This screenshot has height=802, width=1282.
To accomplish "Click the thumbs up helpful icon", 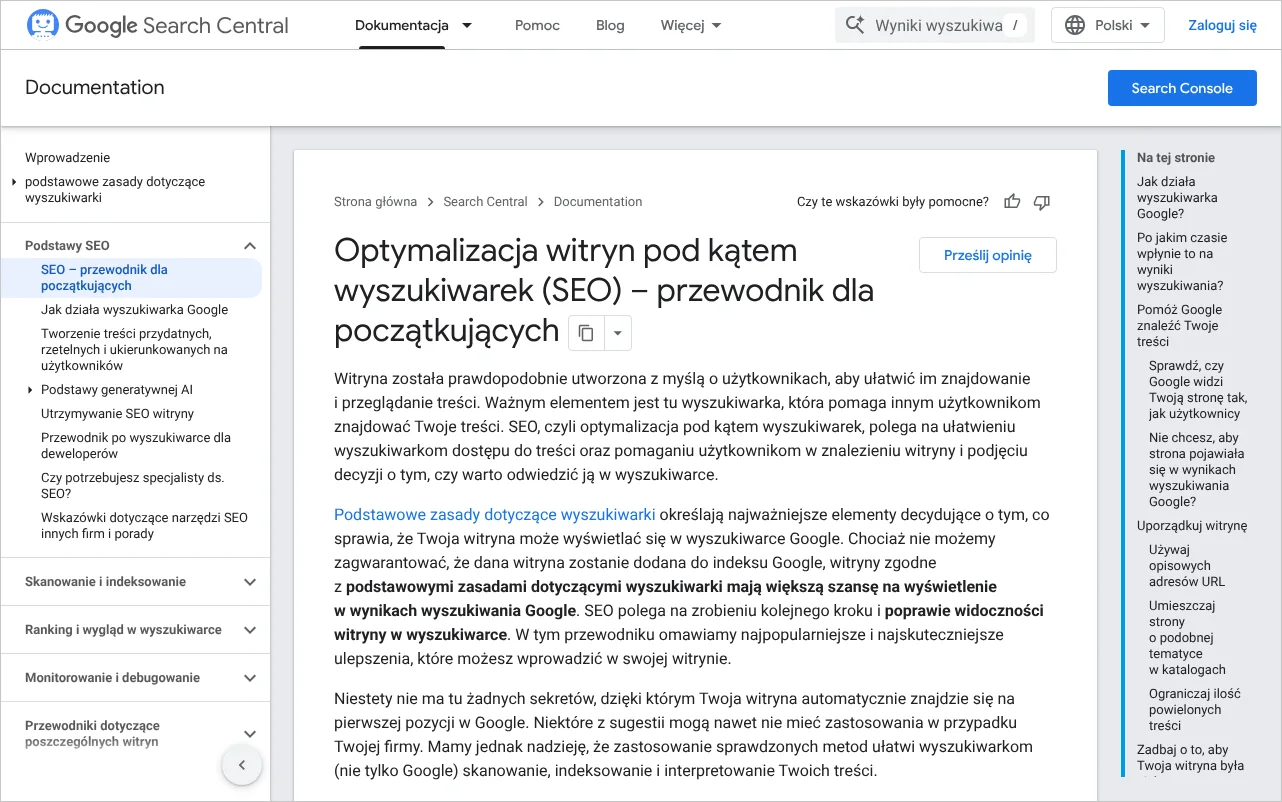I will pyautogui.click(x=1012, y=202).
